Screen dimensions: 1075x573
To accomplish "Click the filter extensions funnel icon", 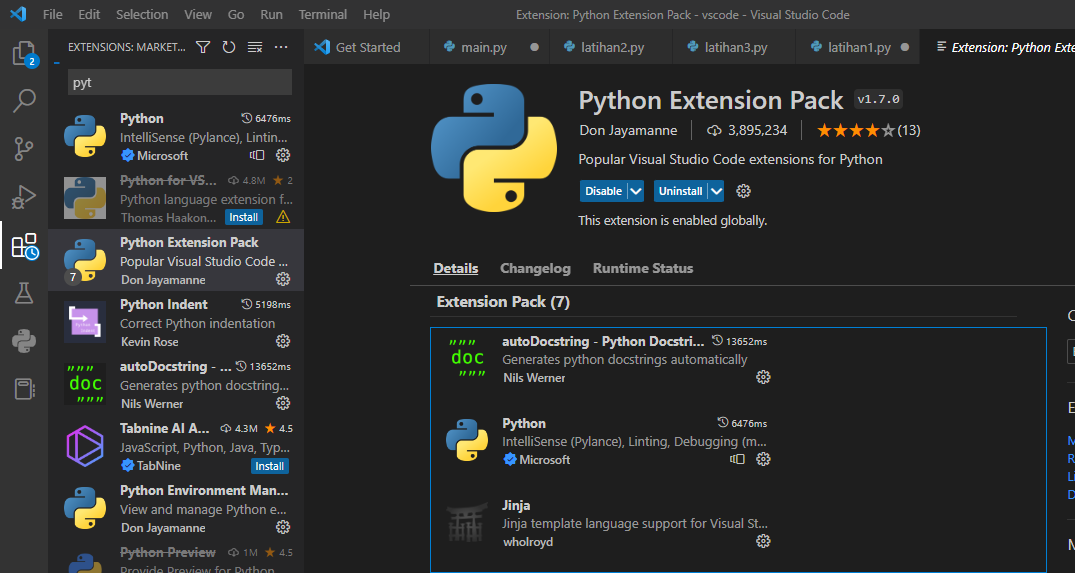I will 203,47.
